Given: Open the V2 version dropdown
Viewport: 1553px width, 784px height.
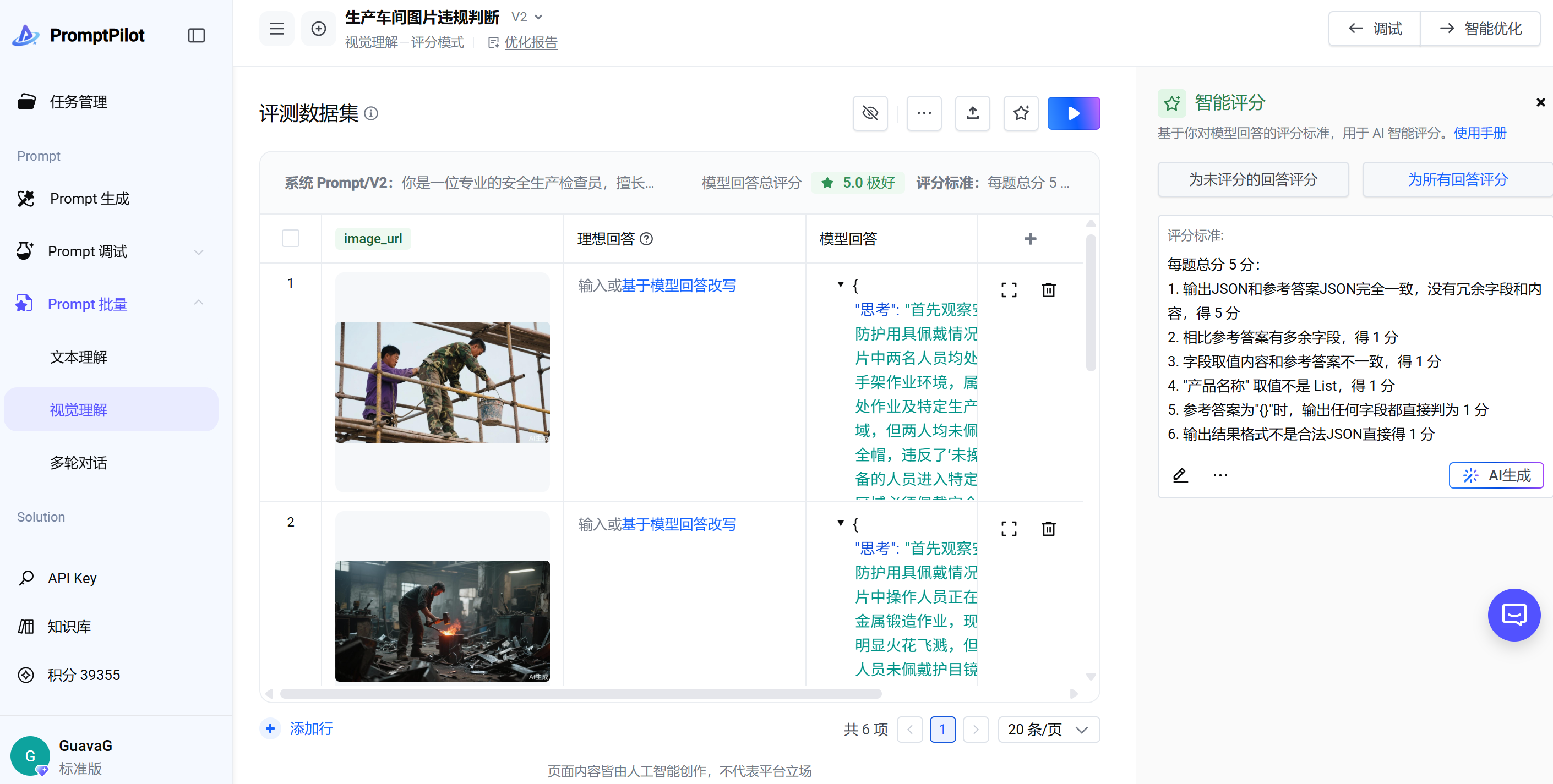Looking at the screenshot, I should click(x=527, y=18).
